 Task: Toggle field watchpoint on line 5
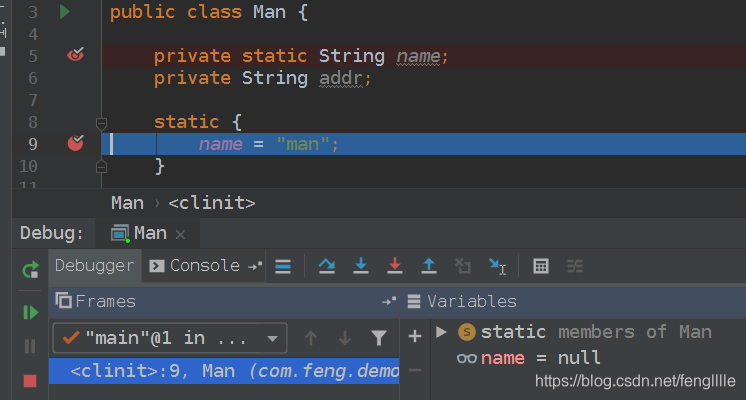click(75, 55)
